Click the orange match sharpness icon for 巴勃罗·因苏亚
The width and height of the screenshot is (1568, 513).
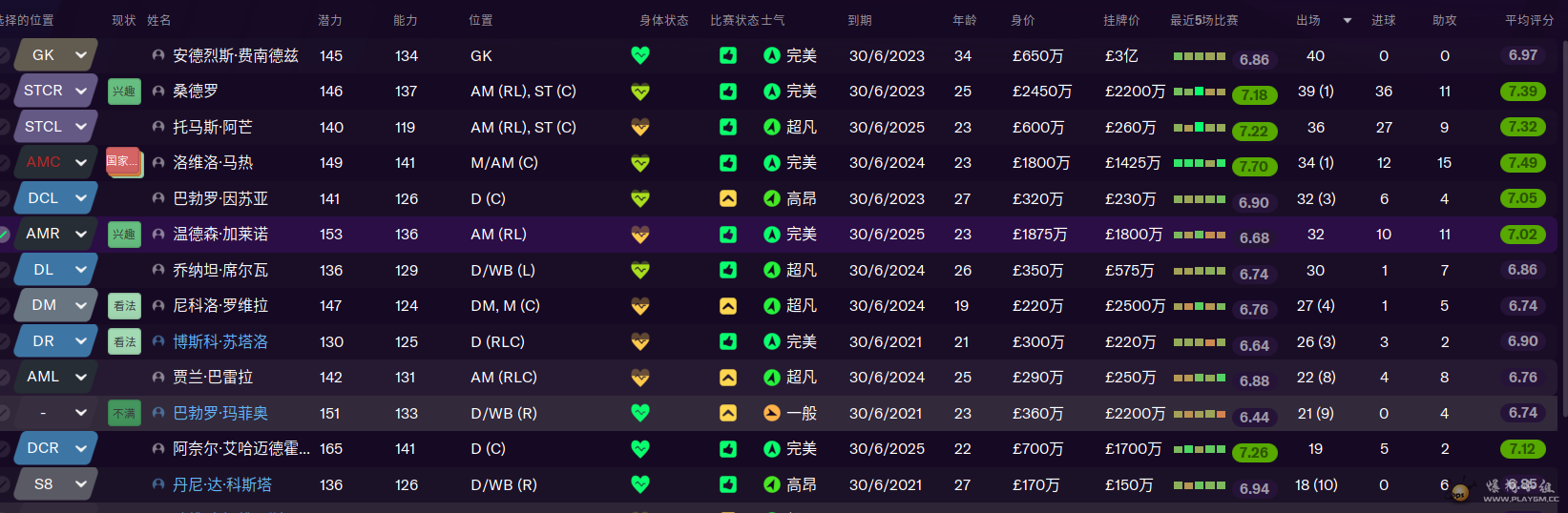728,198
